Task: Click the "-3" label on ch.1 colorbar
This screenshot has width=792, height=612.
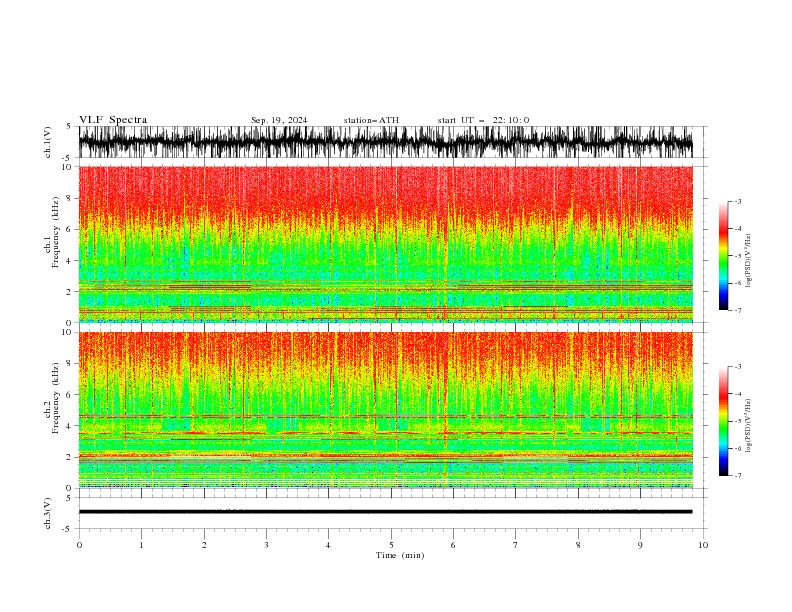Action: click(x=738, y=201)
